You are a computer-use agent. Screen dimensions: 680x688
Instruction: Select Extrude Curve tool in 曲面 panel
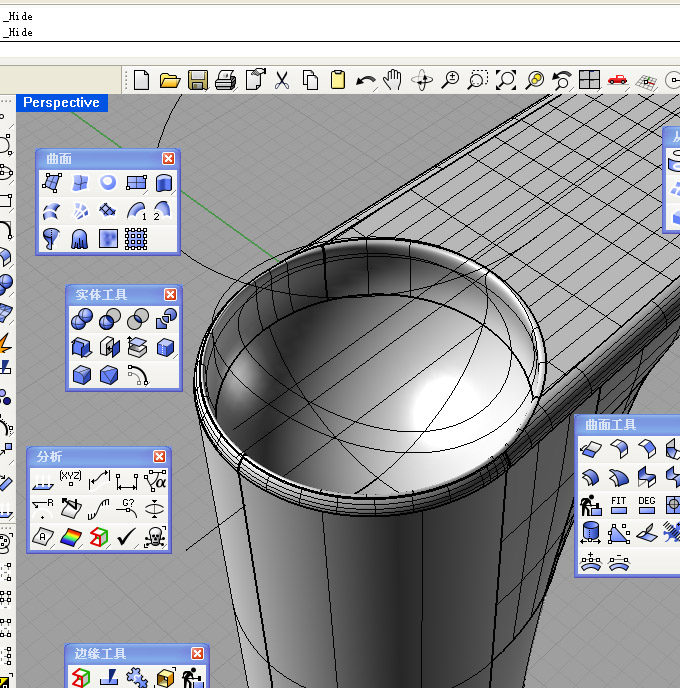[164, 183]
